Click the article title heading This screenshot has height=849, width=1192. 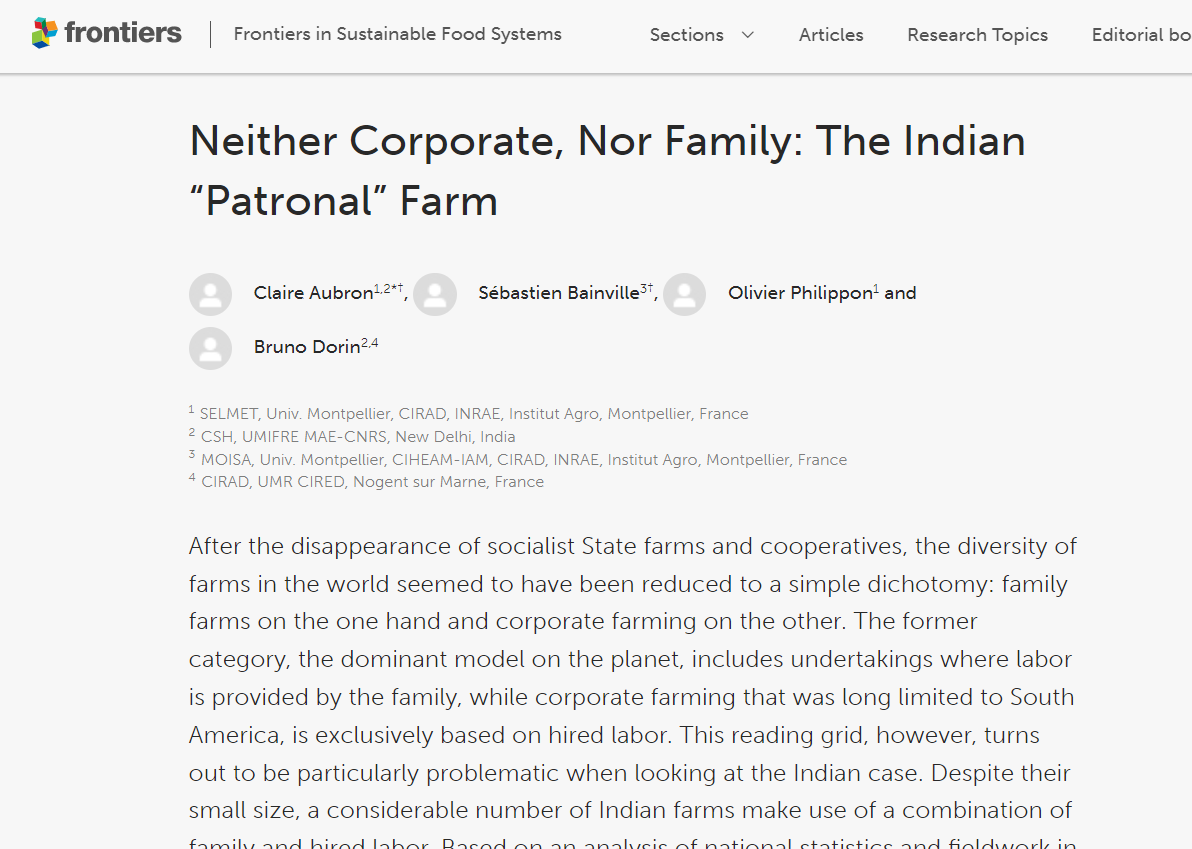[607, 170]
